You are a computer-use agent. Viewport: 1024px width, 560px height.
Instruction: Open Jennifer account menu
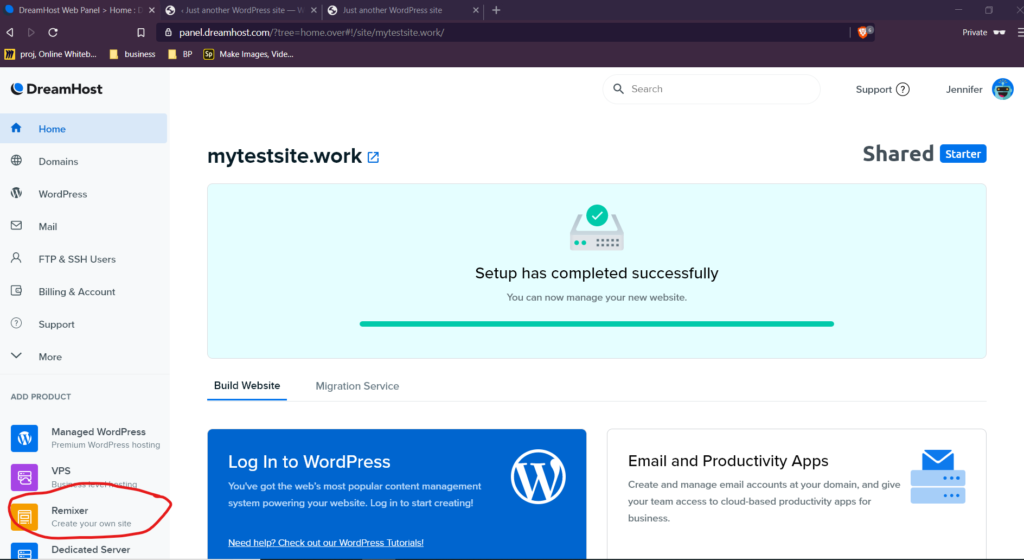click(979, 89)
